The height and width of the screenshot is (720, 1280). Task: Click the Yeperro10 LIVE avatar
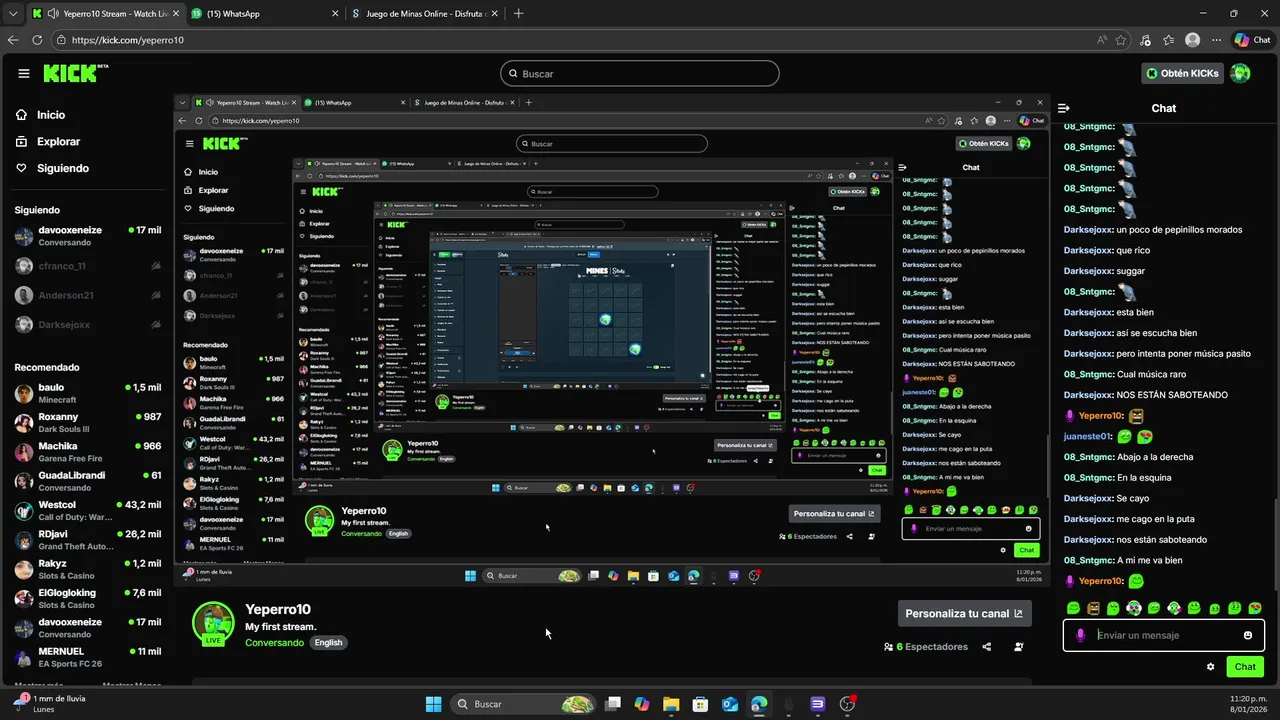(213, 624)
